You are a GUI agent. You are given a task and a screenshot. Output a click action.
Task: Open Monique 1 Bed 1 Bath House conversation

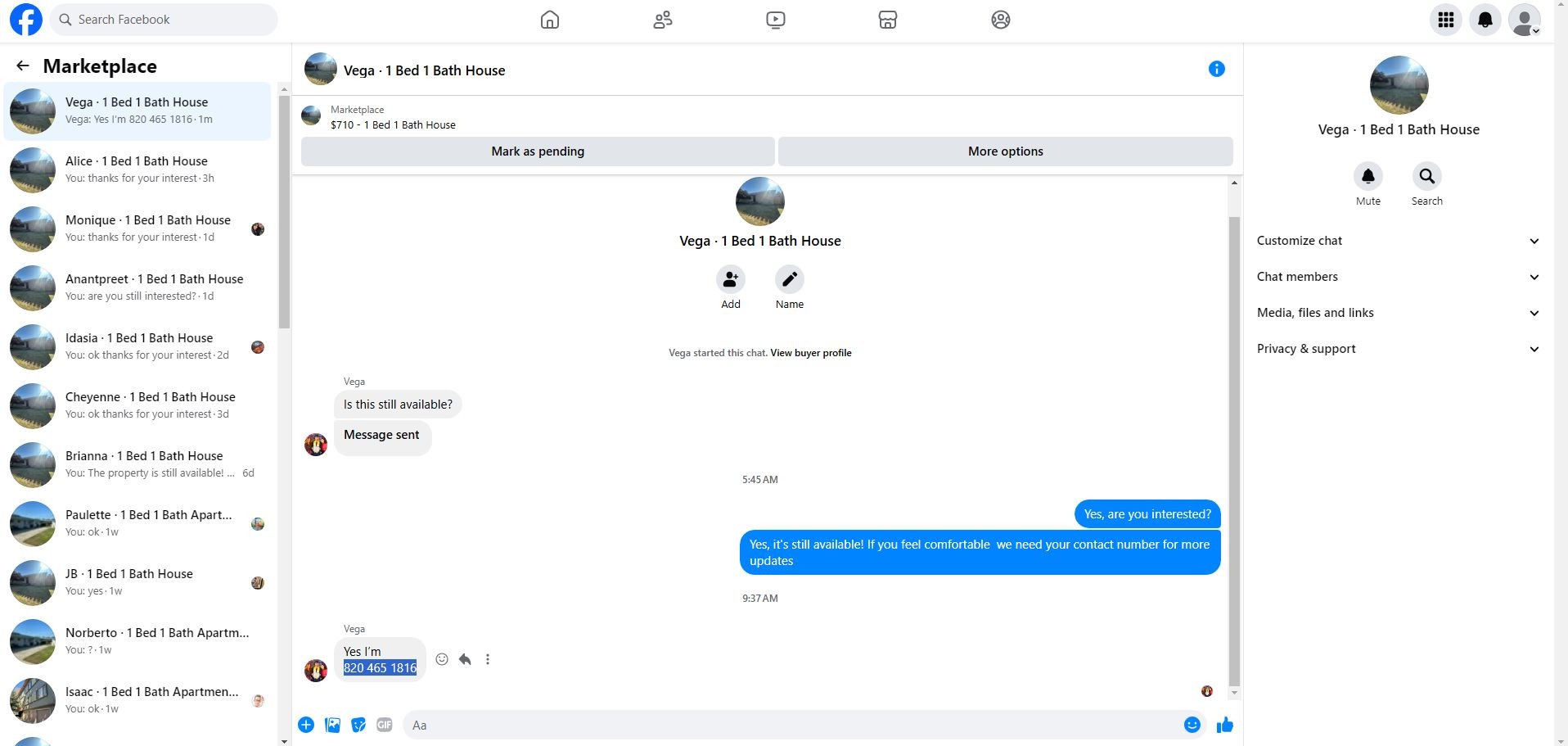(x=137, y=228)
